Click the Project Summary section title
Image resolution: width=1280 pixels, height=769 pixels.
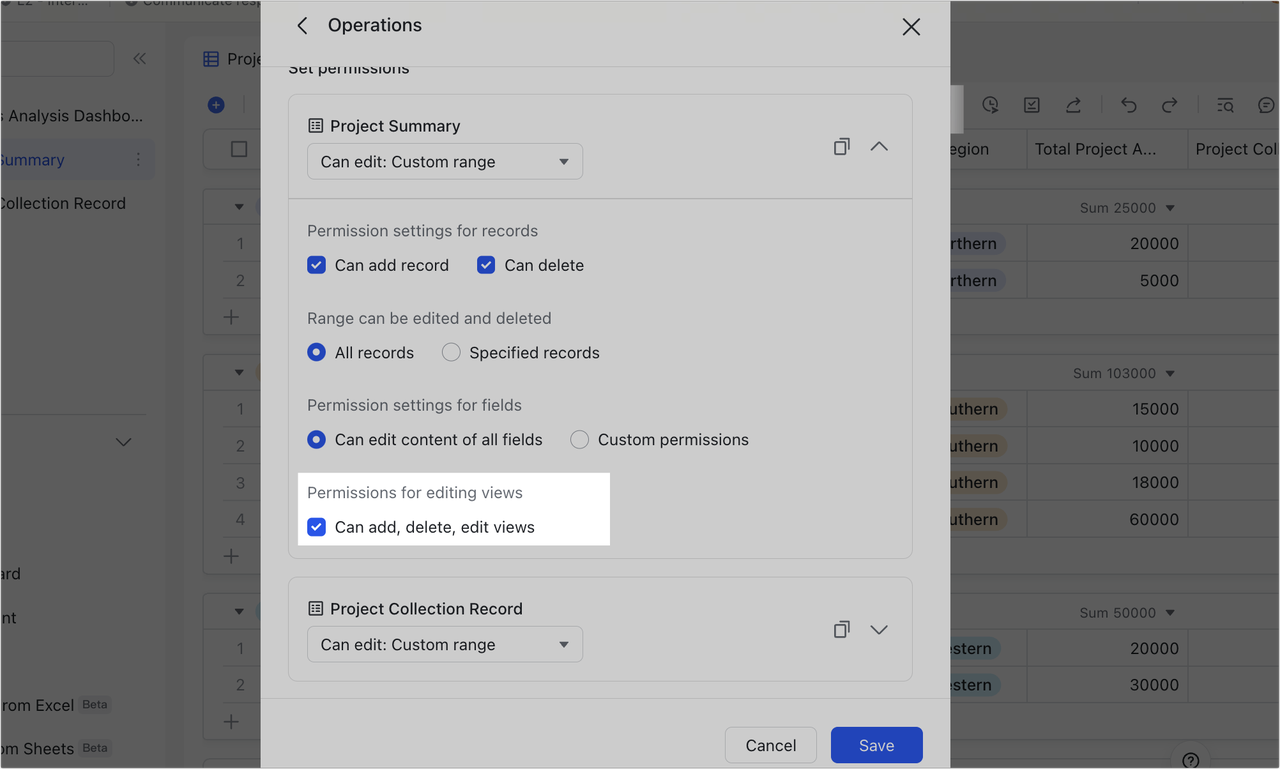[x=395, y=126]
